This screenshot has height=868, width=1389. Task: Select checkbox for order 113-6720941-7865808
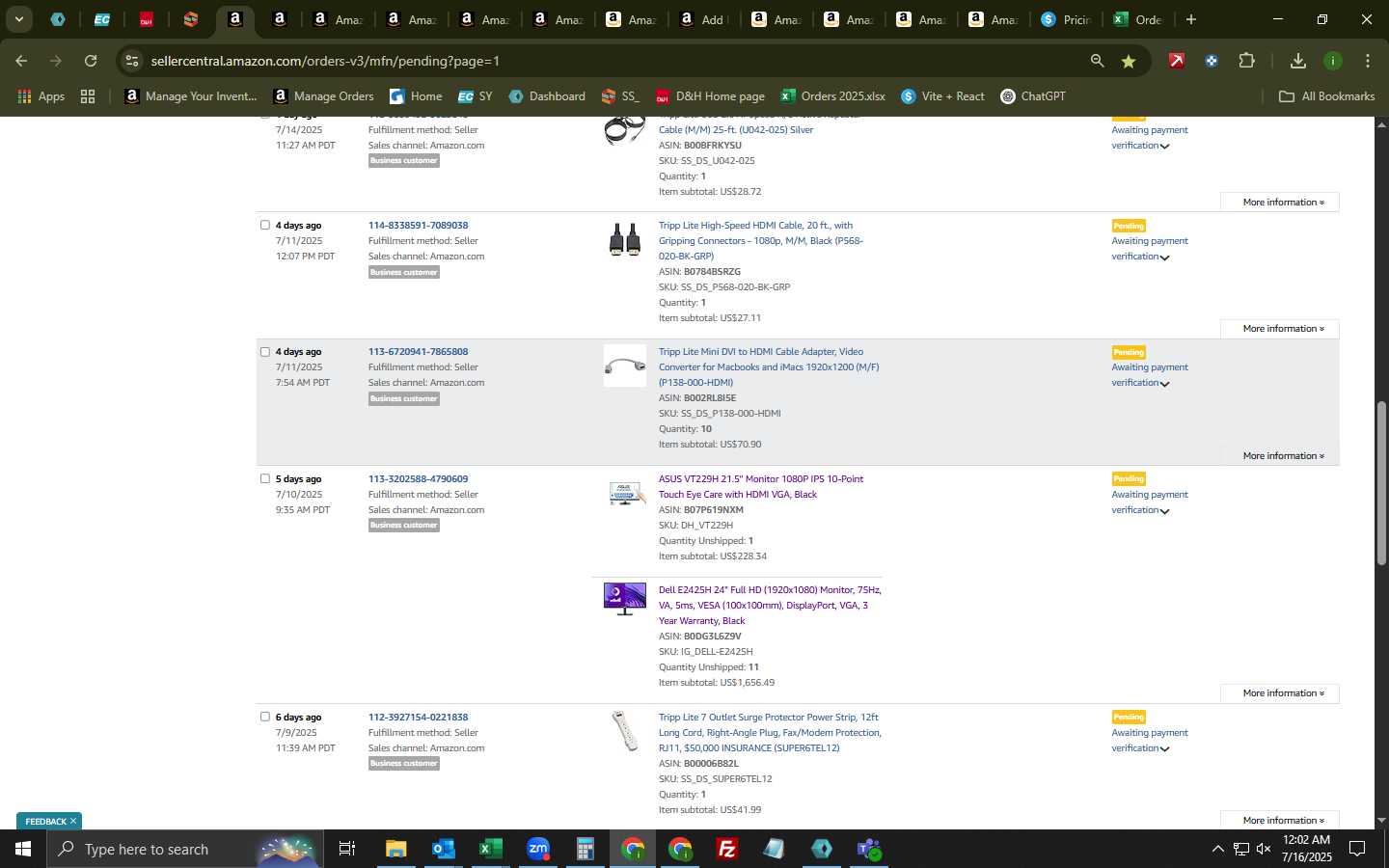pos(265,351)
